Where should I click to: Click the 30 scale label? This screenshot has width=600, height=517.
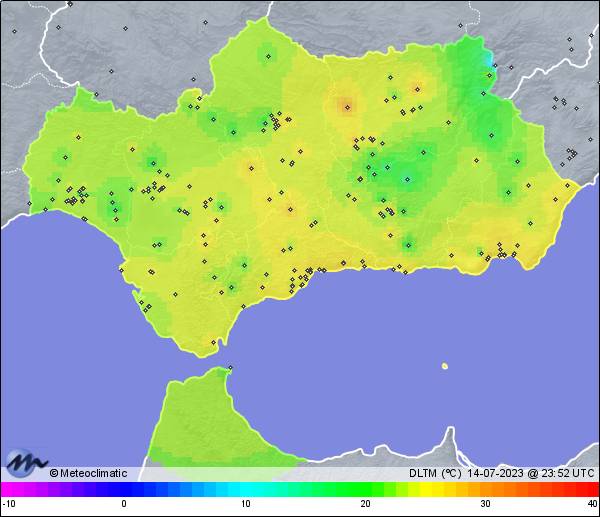[x=485, y=504]
